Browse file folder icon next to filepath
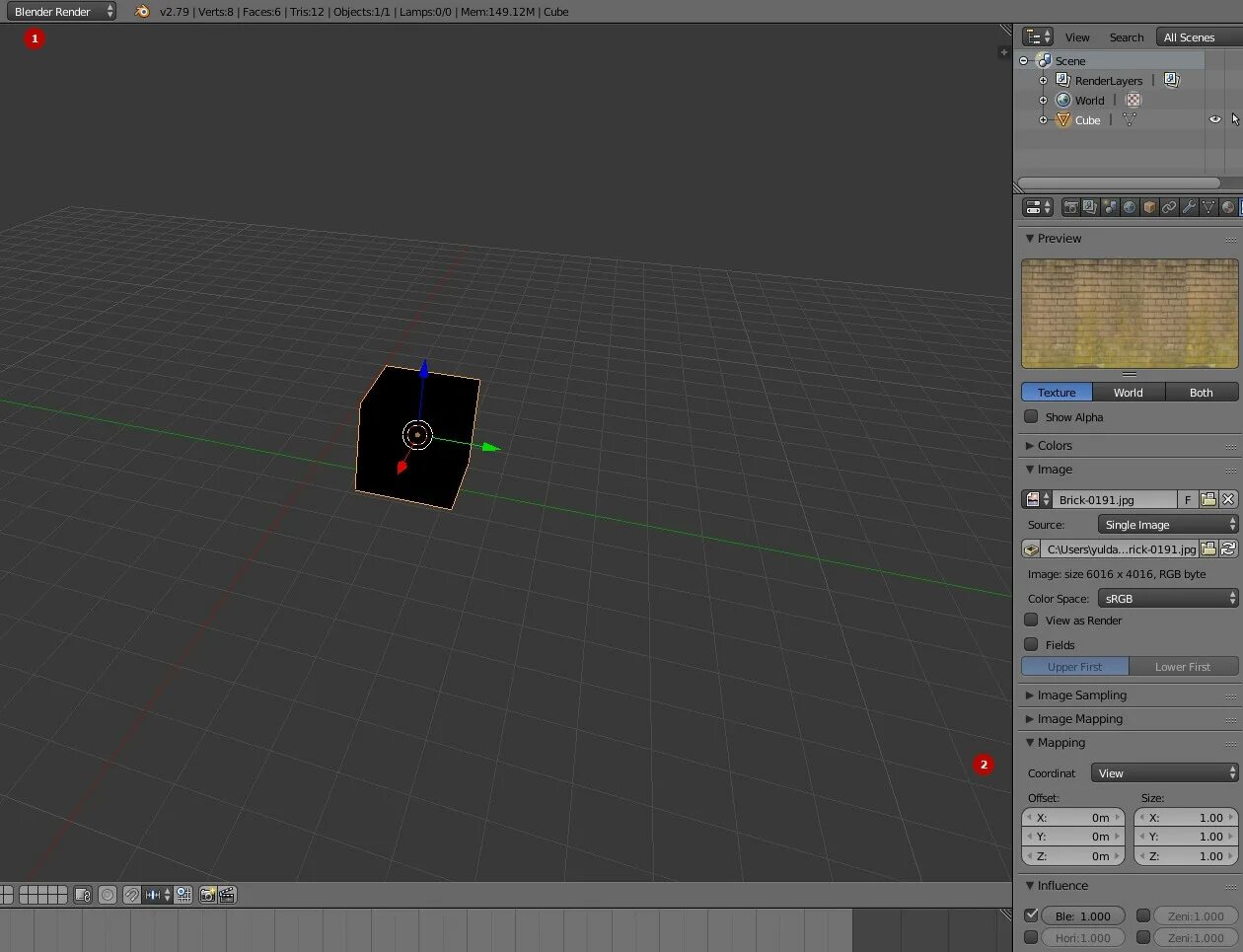Screen dimensions: 1243x952 pyautogui.click(x=1208, y=549)
